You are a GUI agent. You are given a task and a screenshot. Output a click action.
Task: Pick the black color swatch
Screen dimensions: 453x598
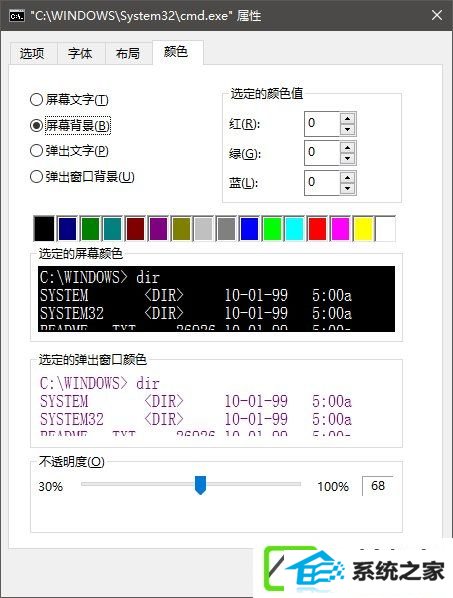[44, 229]
